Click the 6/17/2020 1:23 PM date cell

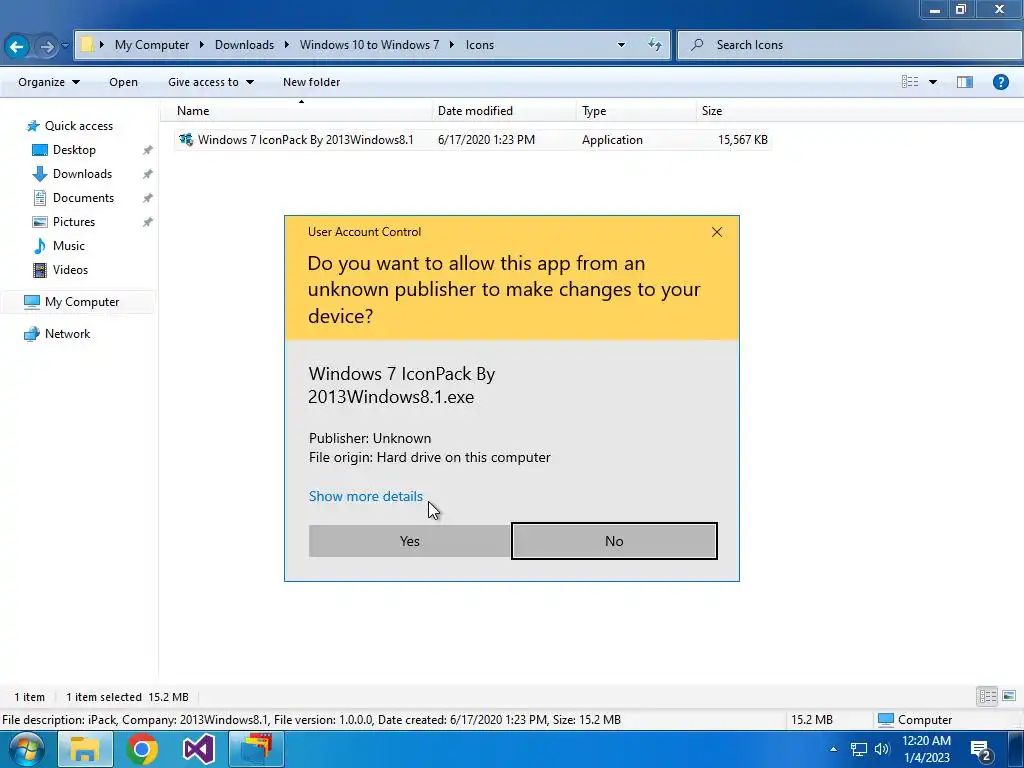coord(486,140)
